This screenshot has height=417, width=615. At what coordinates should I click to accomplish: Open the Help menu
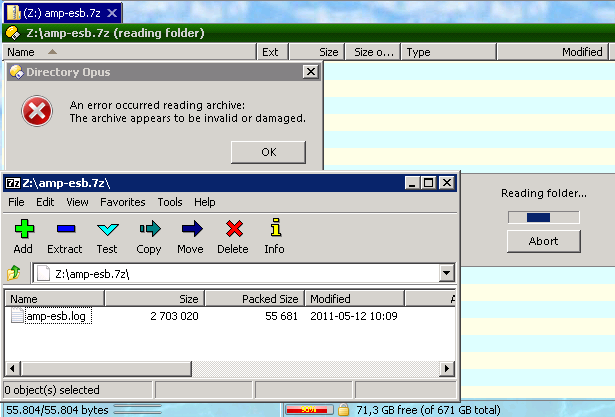tap(204, 202)
